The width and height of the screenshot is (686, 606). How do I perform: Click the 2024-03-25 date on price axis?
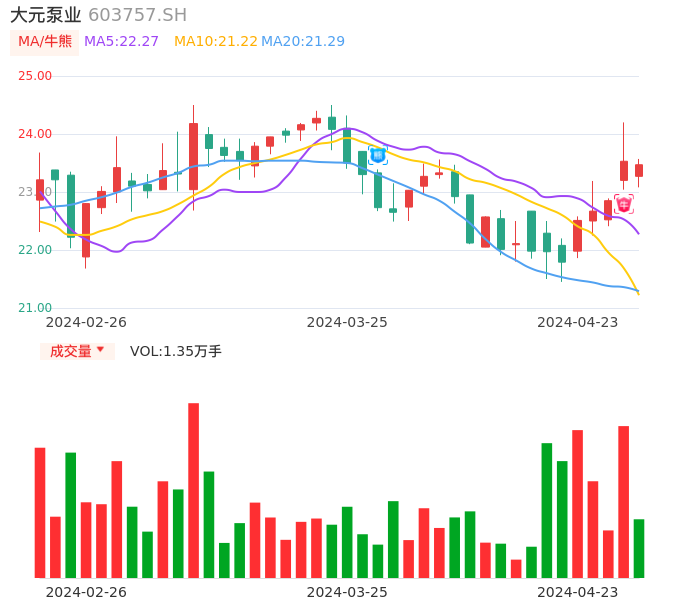[347, 322]
